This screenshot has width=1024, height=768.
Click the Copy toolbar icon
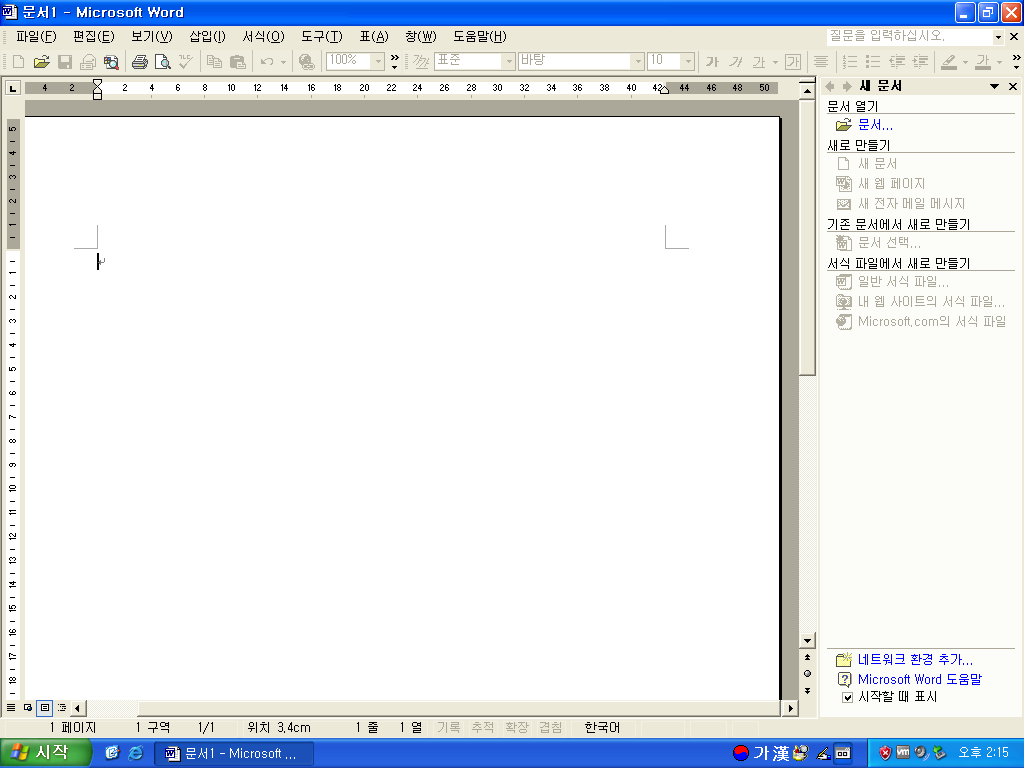214,61
